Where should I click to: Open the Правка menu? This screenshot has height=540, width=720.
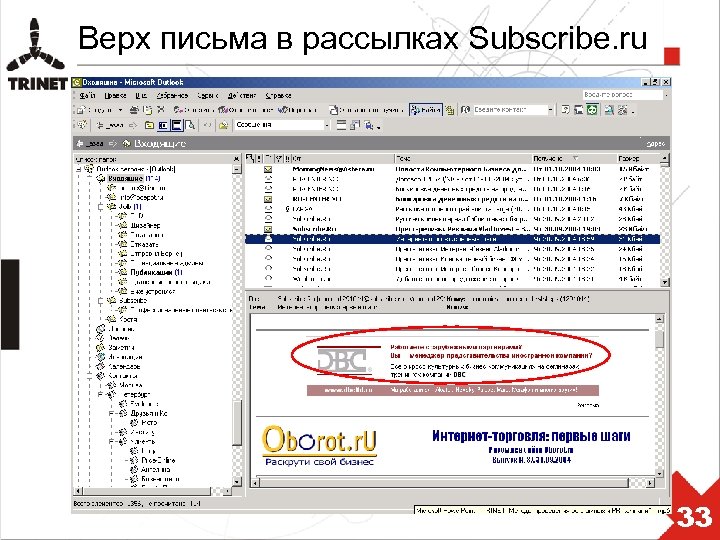115,96
